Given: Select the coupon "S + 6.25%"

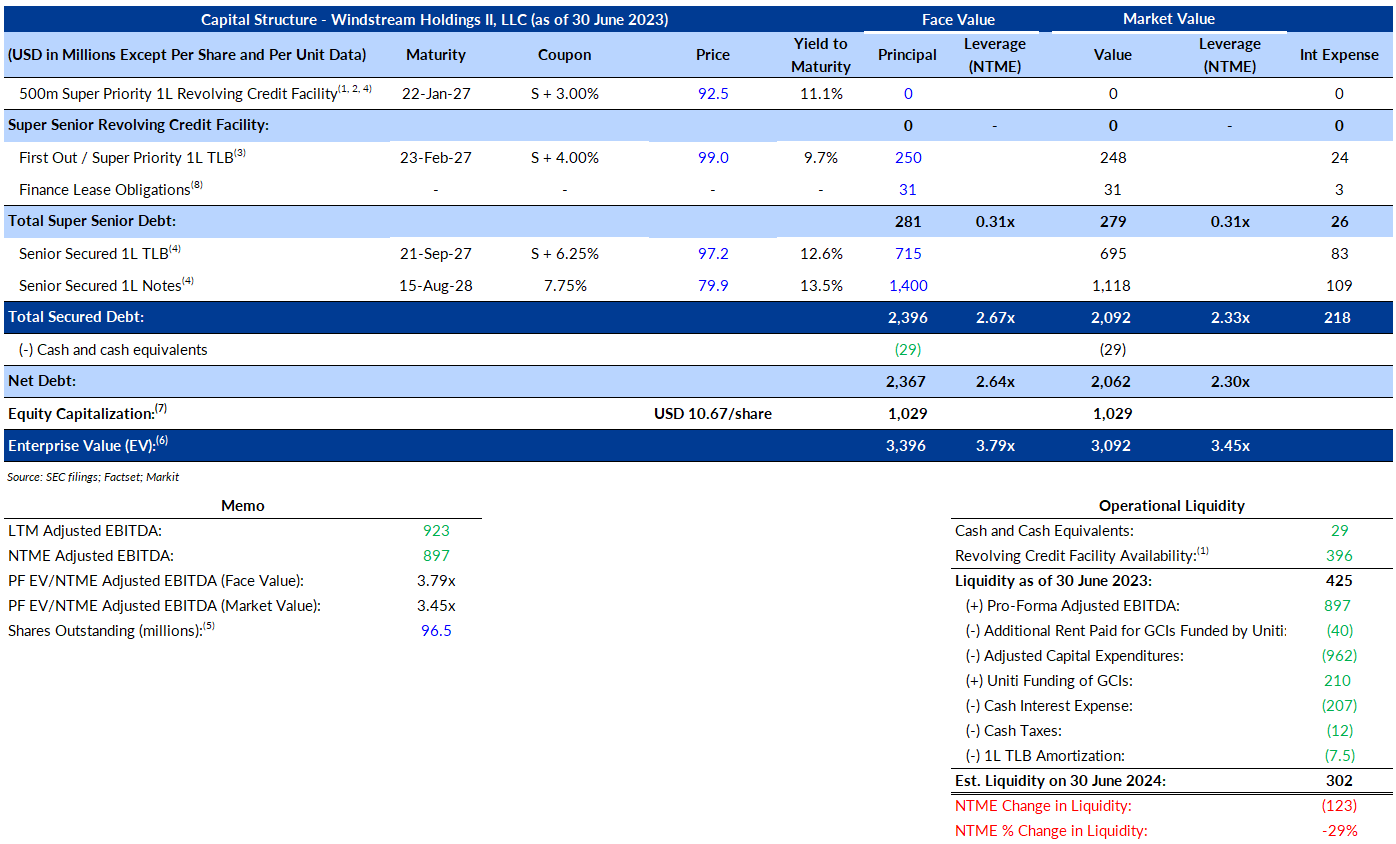Looking at the screenshot, I should point(565,254).
